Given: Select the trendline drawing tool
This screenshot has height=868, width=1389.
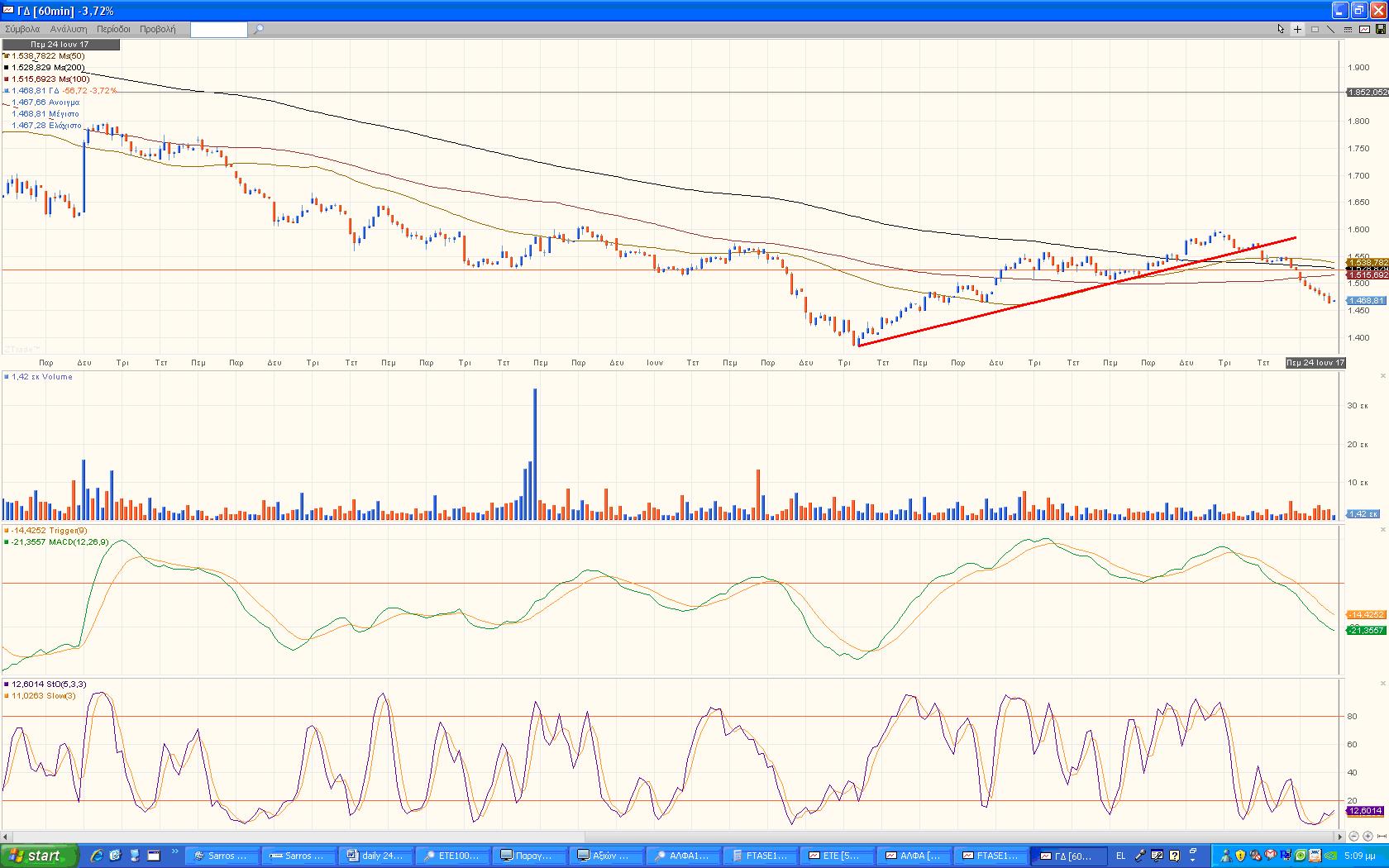Looking at the screenshot, I should point(1330,29).
